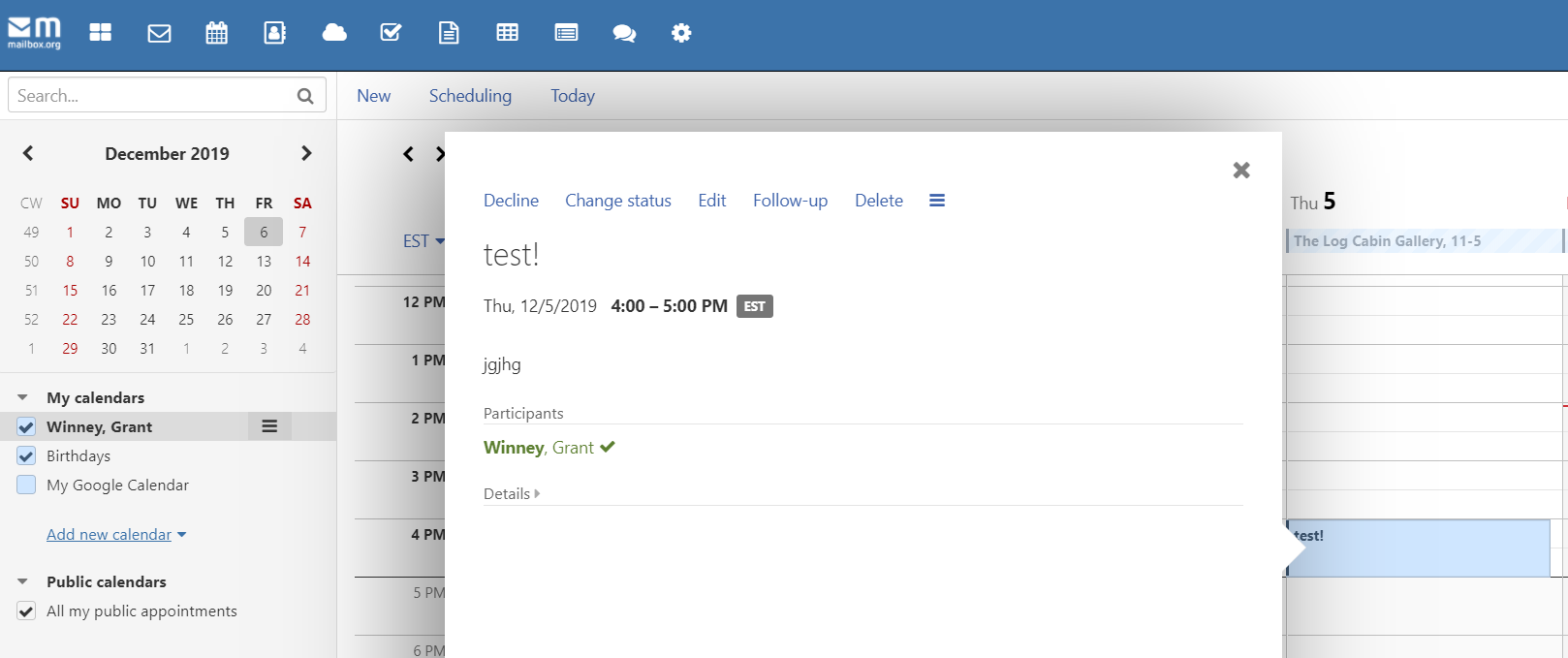Viewport: 1568px width, 658px height.
Task: Enable the My Google Calendar checkbox
Action: click(x=26, y=486)
